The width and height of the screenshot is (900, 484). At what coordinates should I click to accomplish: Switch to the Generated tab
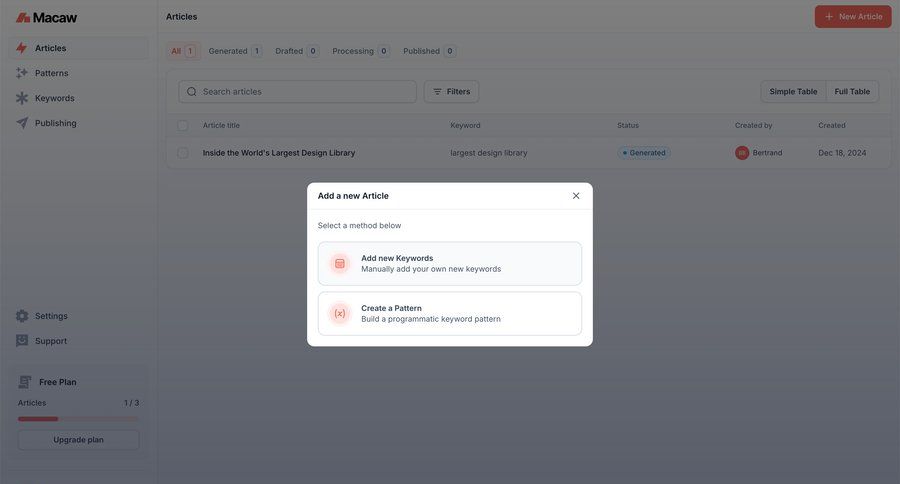pyautogui.click(x=235, y=51)
